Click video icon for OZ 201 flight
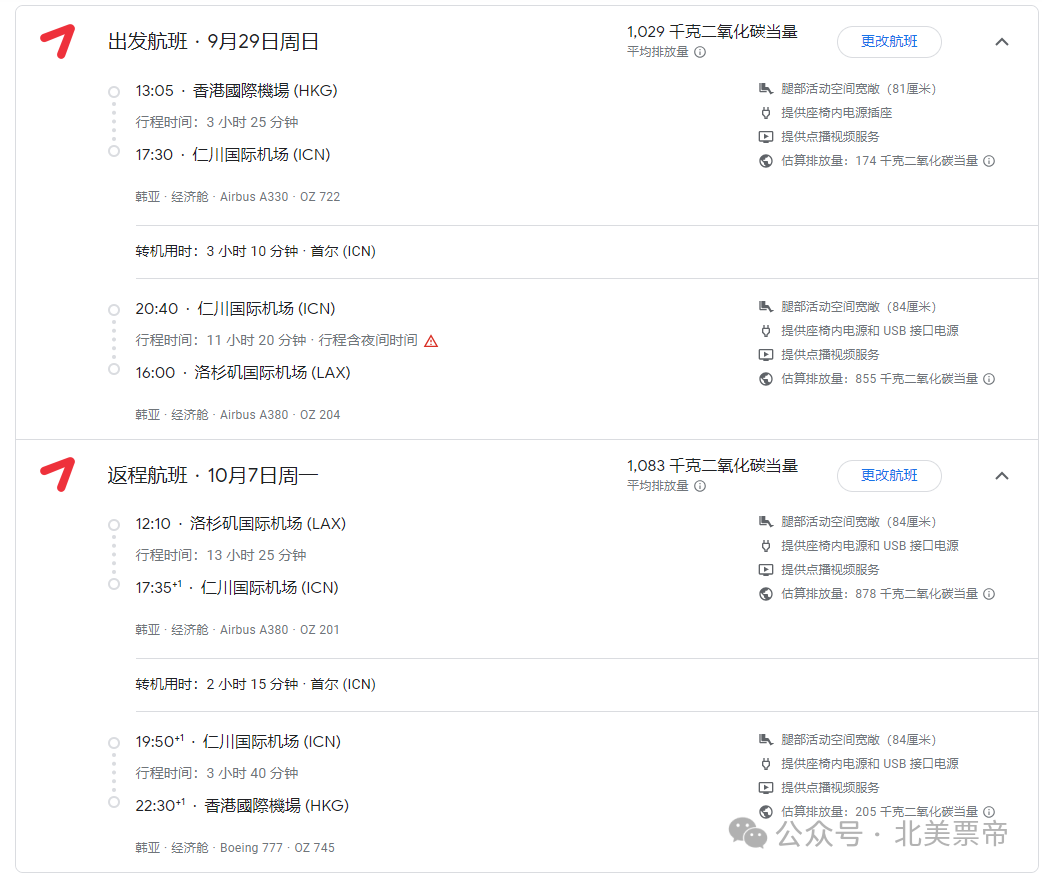 coord(766,570)
